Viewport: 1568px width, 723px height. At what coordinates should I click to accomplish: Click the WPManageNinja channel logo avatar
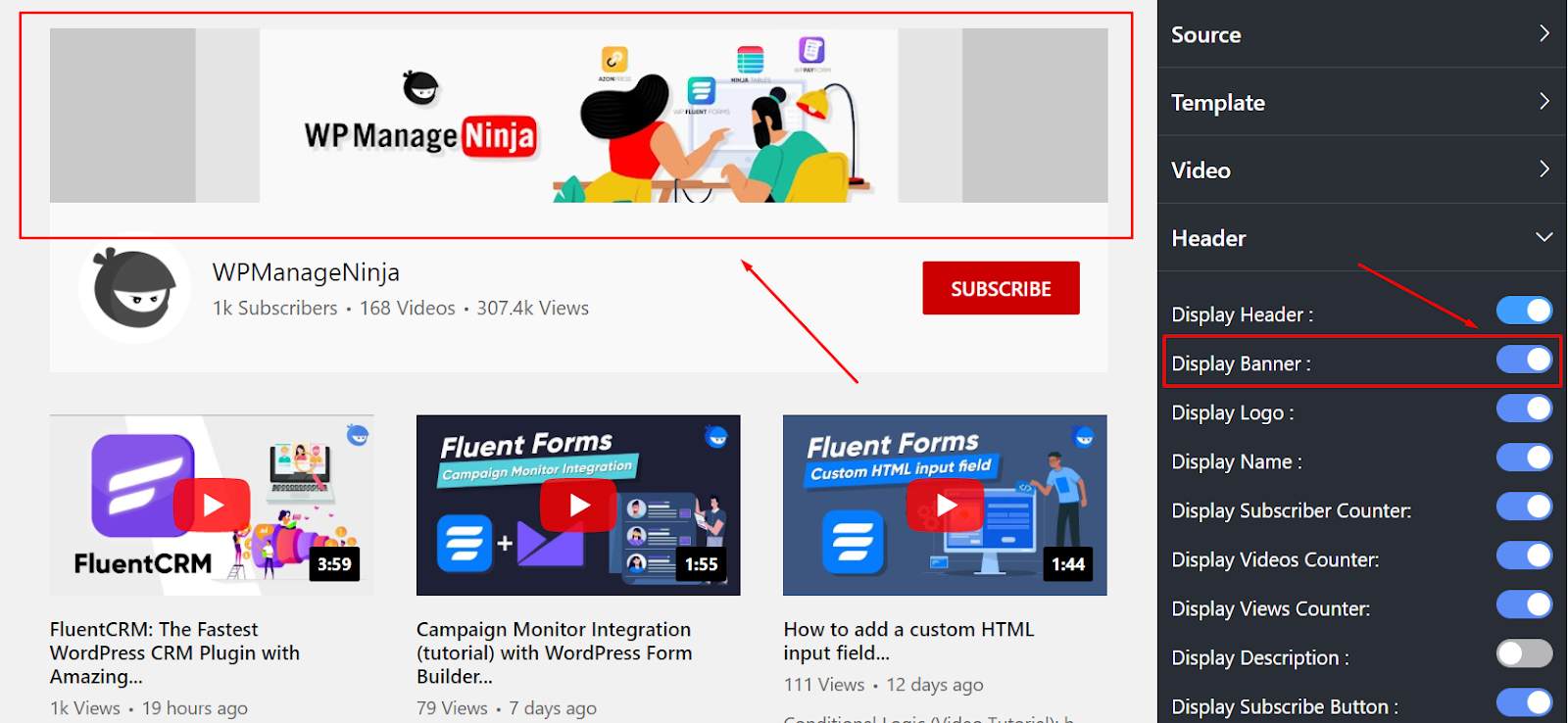[x=134, y=288]
